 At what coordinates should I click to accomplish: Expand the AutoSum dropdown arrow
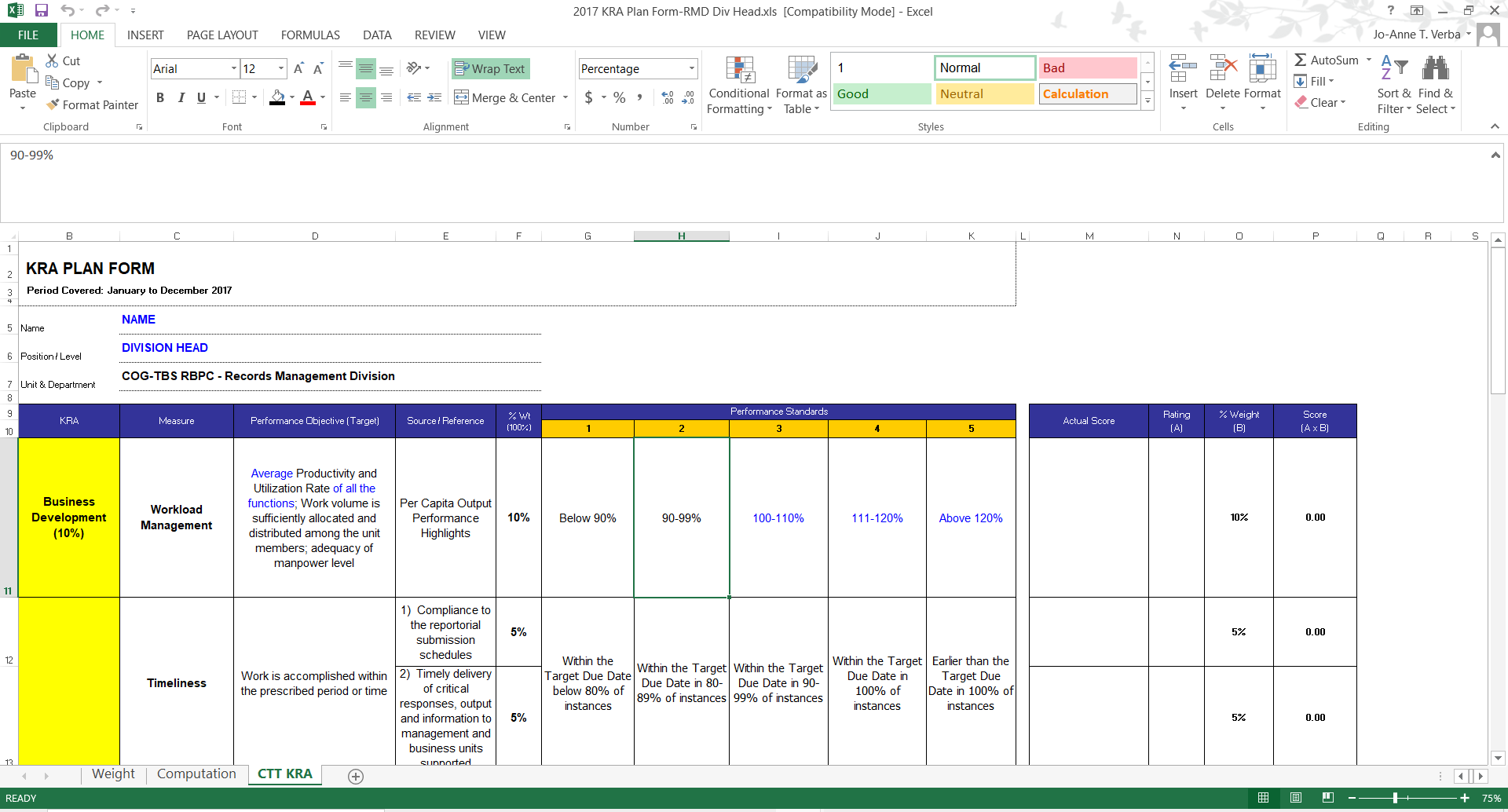1369,60
